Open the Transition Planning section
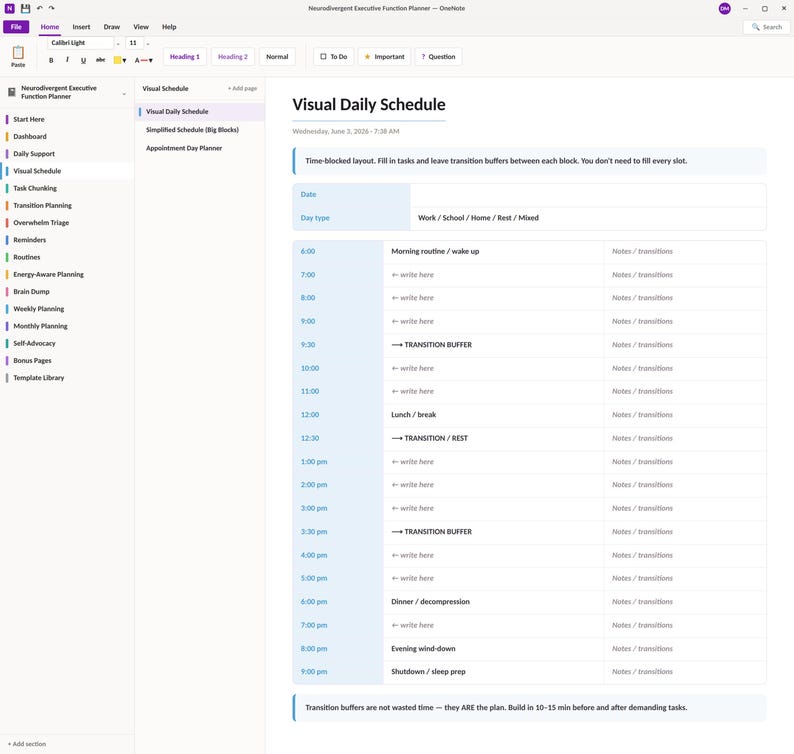The image size is (794, 754). [x=67, y=206]
